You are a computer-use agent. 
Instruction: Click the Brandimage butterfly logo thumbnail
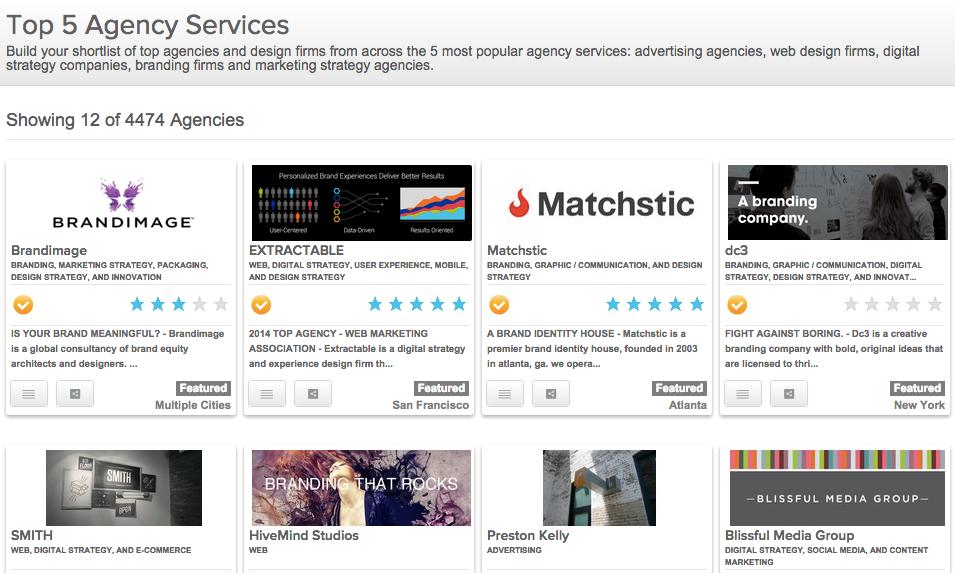click(x=122, y=203)
